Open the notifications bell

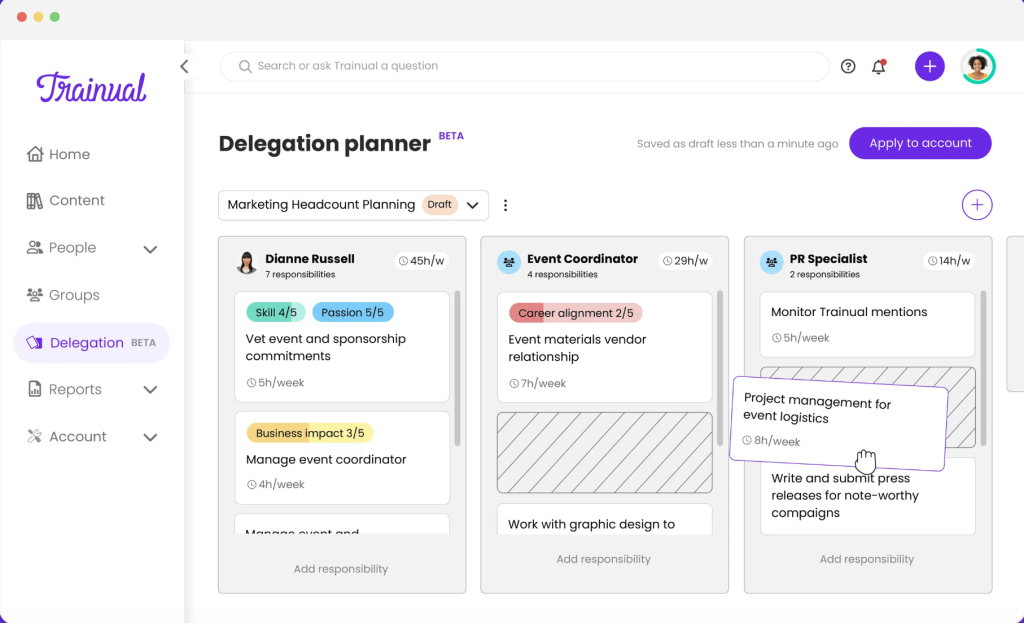tap(879, 67)
